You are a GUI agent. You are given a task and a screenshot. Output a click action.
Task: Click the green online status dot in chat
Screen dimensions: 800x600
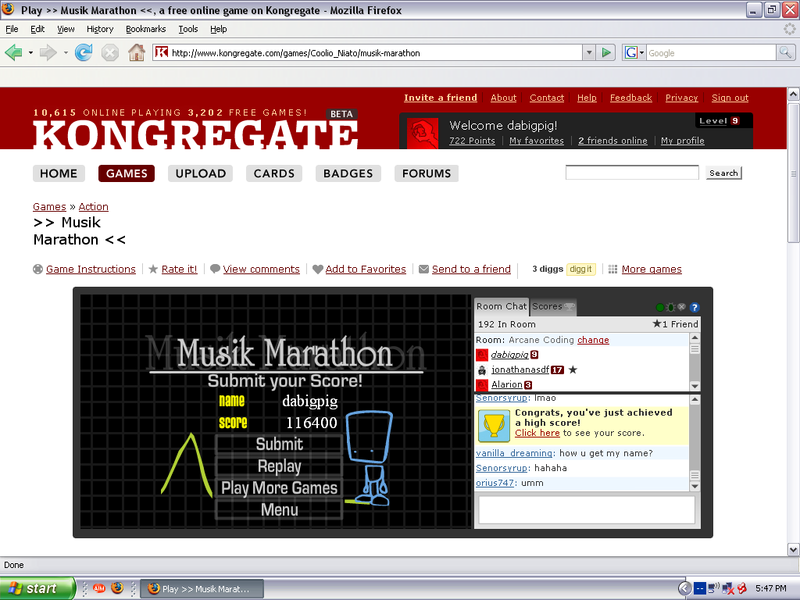tap(660, 307)
